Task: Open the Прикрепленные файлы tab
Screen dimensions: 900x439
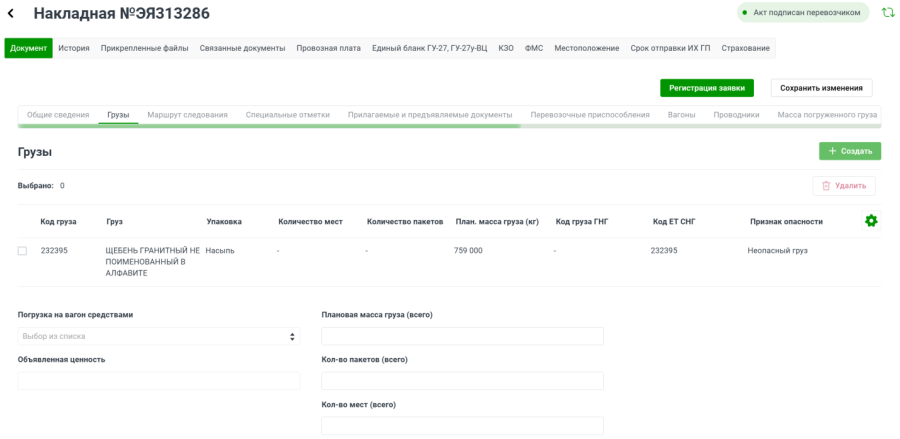Action: [144, 48]
